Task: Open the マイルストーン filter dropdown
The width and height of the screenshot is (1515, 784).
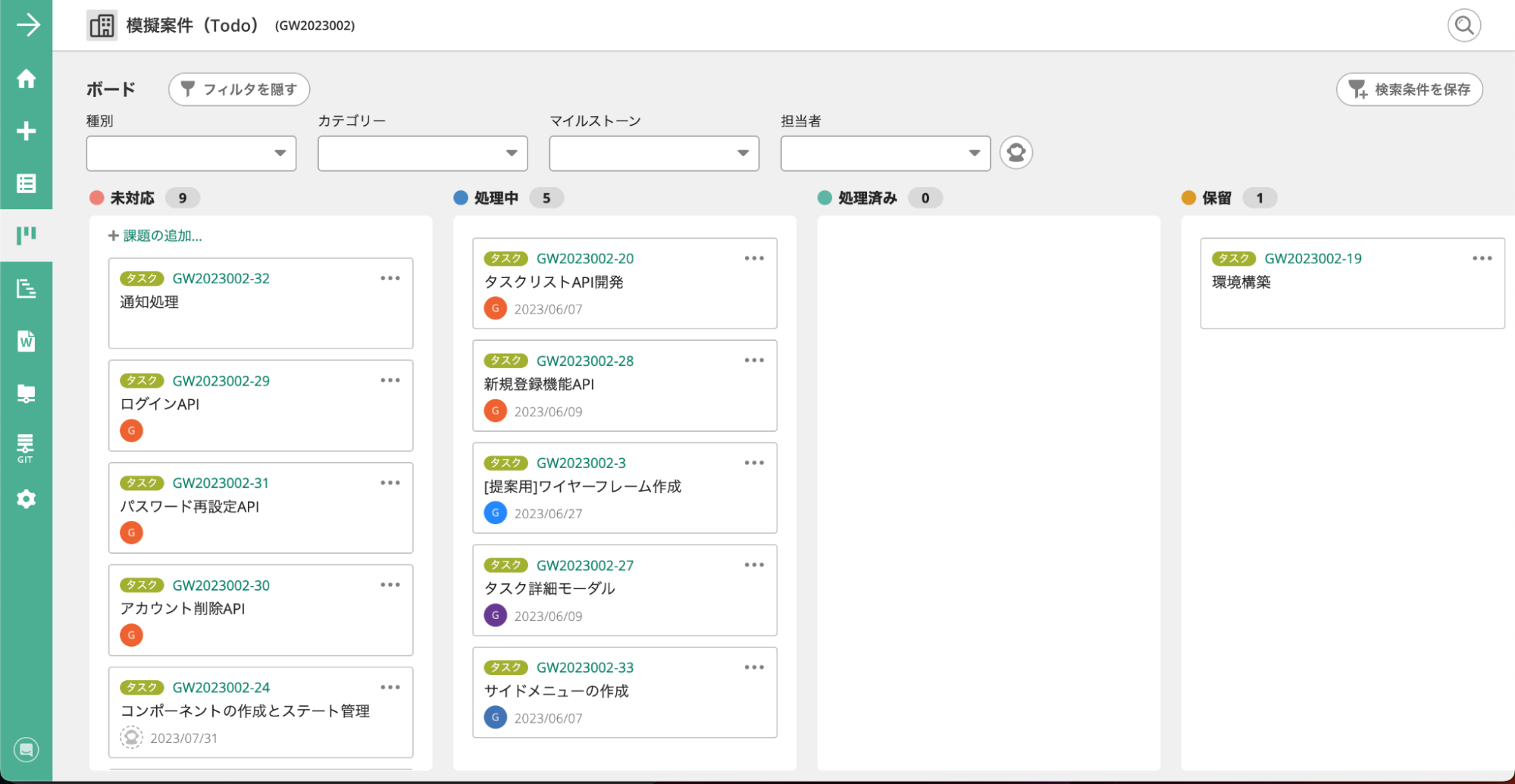Action: tap(653, 153)
